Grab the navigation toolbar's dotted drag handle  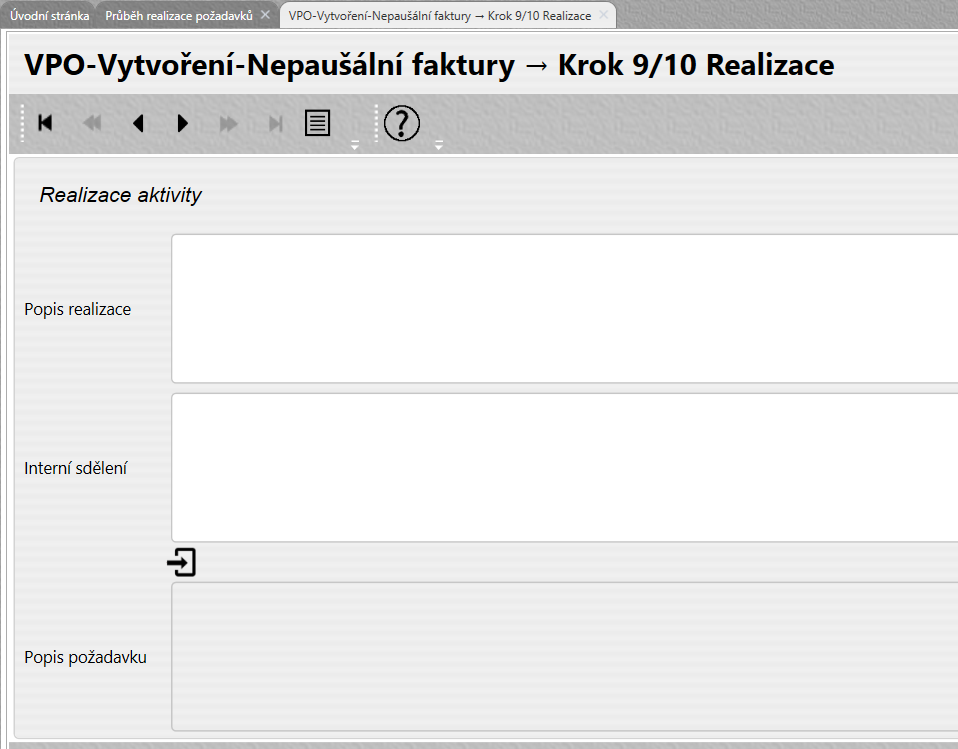click(x=22, y=123)
